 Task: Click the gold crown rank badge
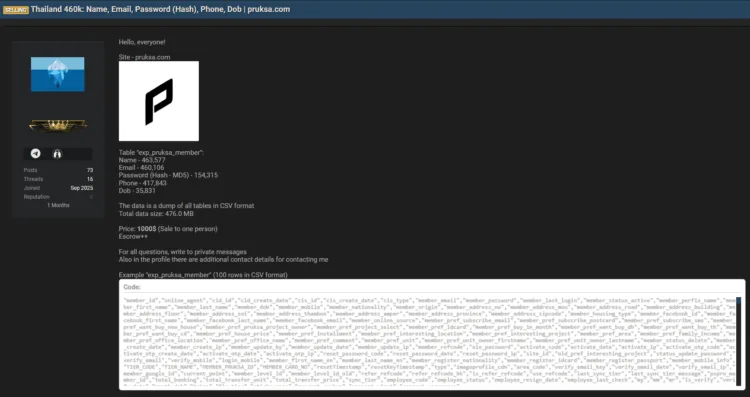click(58, 125)
